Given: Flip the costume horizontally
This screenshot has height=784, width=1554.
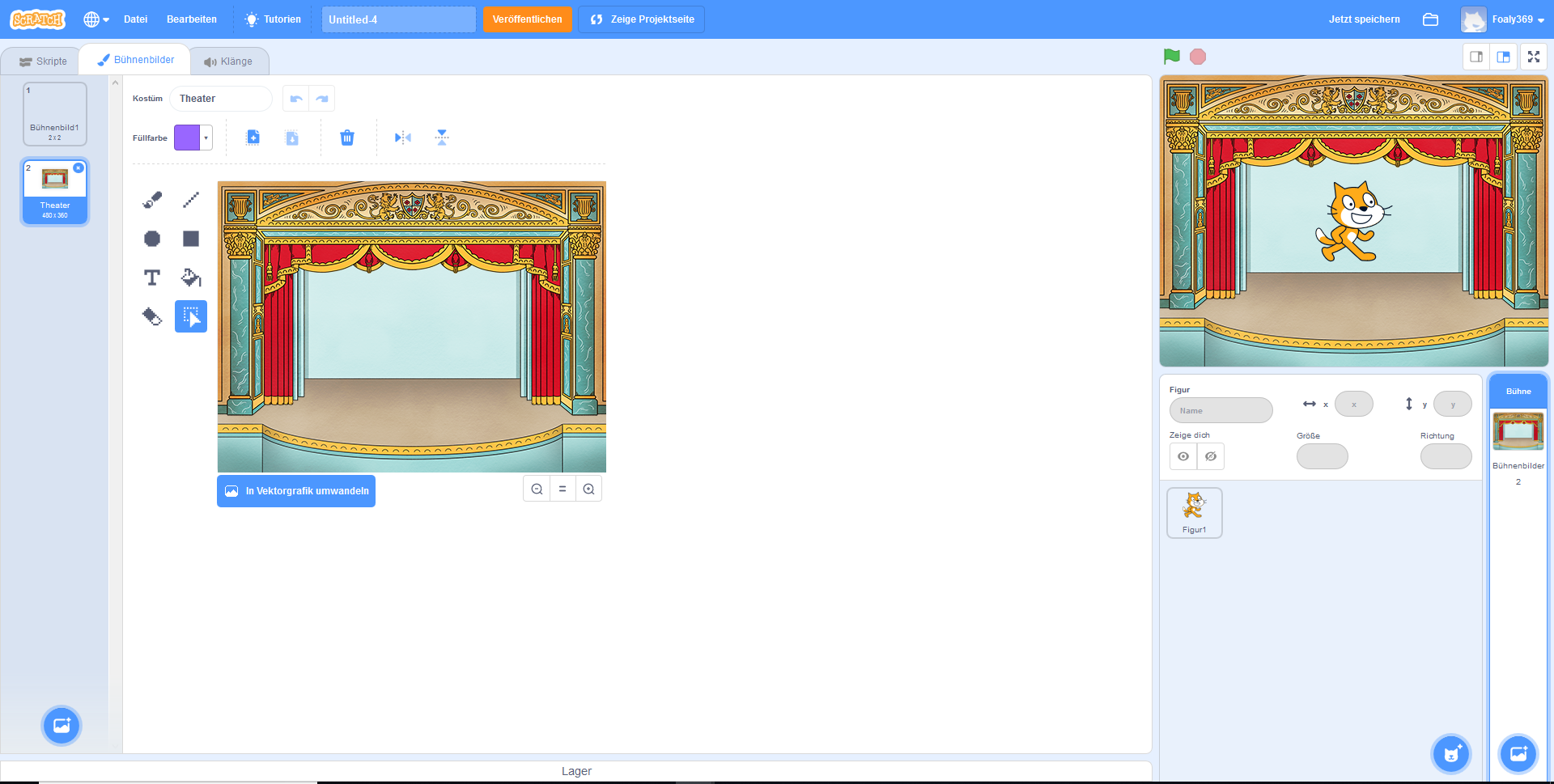Looking at the screenshot, I should (x=402, y=138).
